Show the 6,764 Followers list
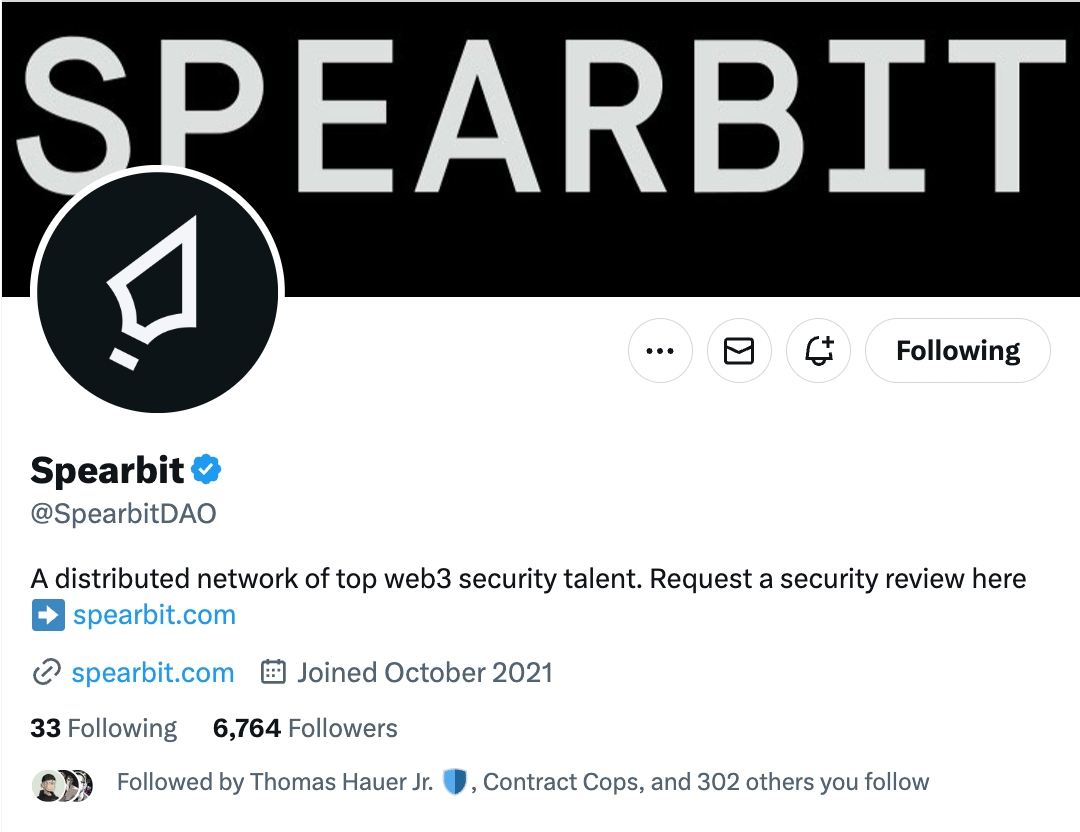 click(x=305, y=728)
